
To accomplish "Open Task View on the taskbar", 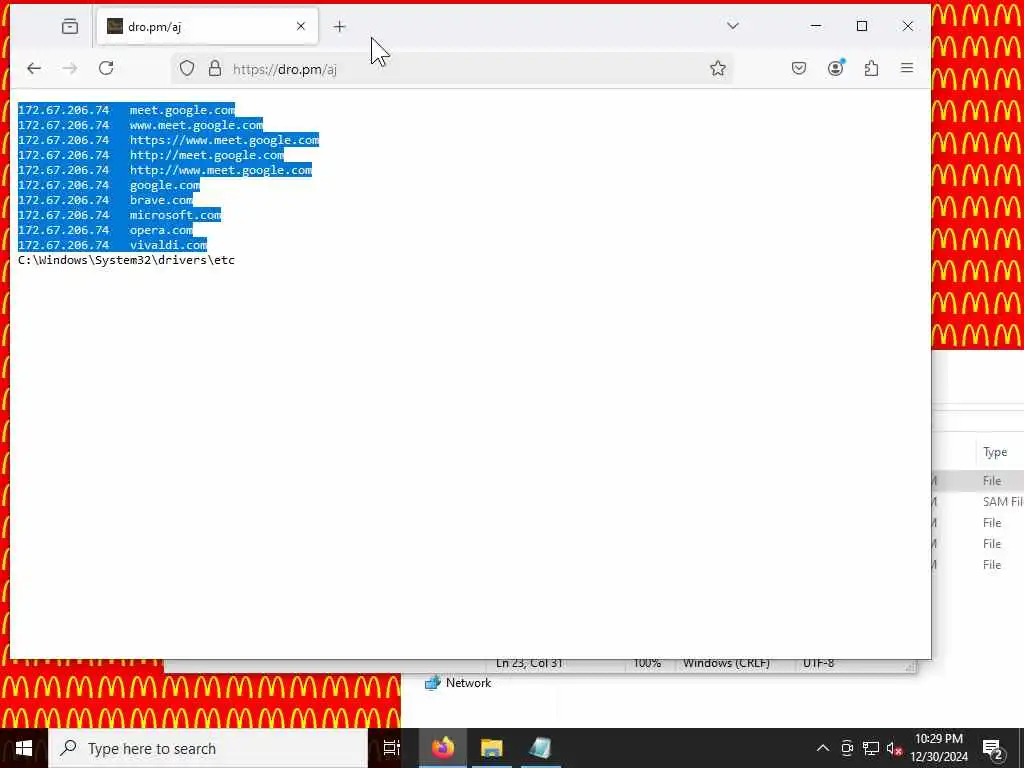I will point(392,748).
